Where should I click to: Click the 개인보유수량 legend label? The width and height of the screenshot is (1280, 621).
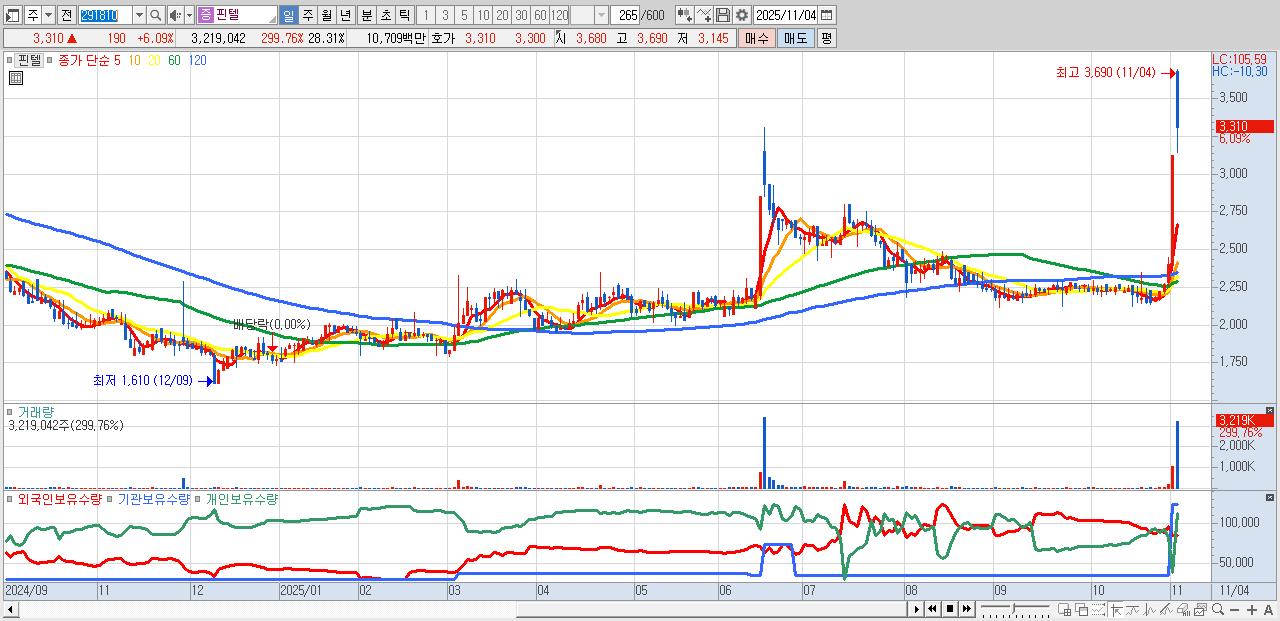coord(241,498)
